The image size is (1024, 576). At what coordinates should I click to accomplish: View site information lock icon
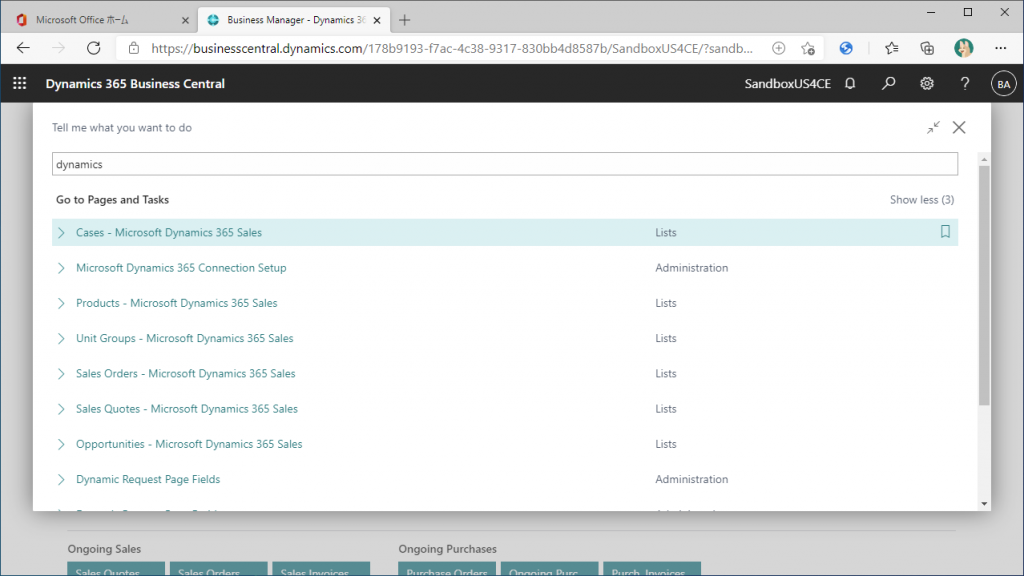pos(134,48)
